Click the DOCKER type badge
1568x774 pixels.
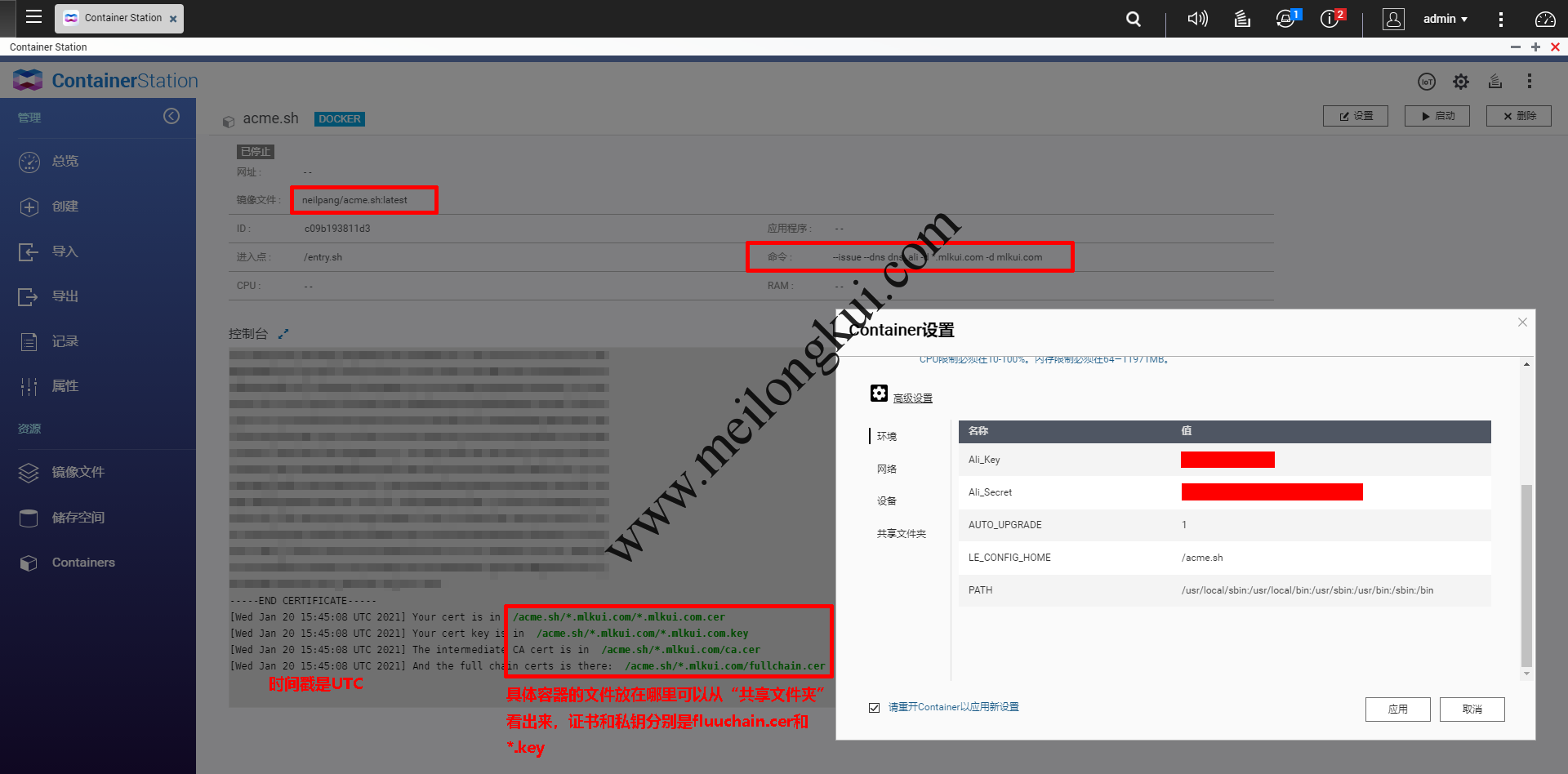(340, 119)
